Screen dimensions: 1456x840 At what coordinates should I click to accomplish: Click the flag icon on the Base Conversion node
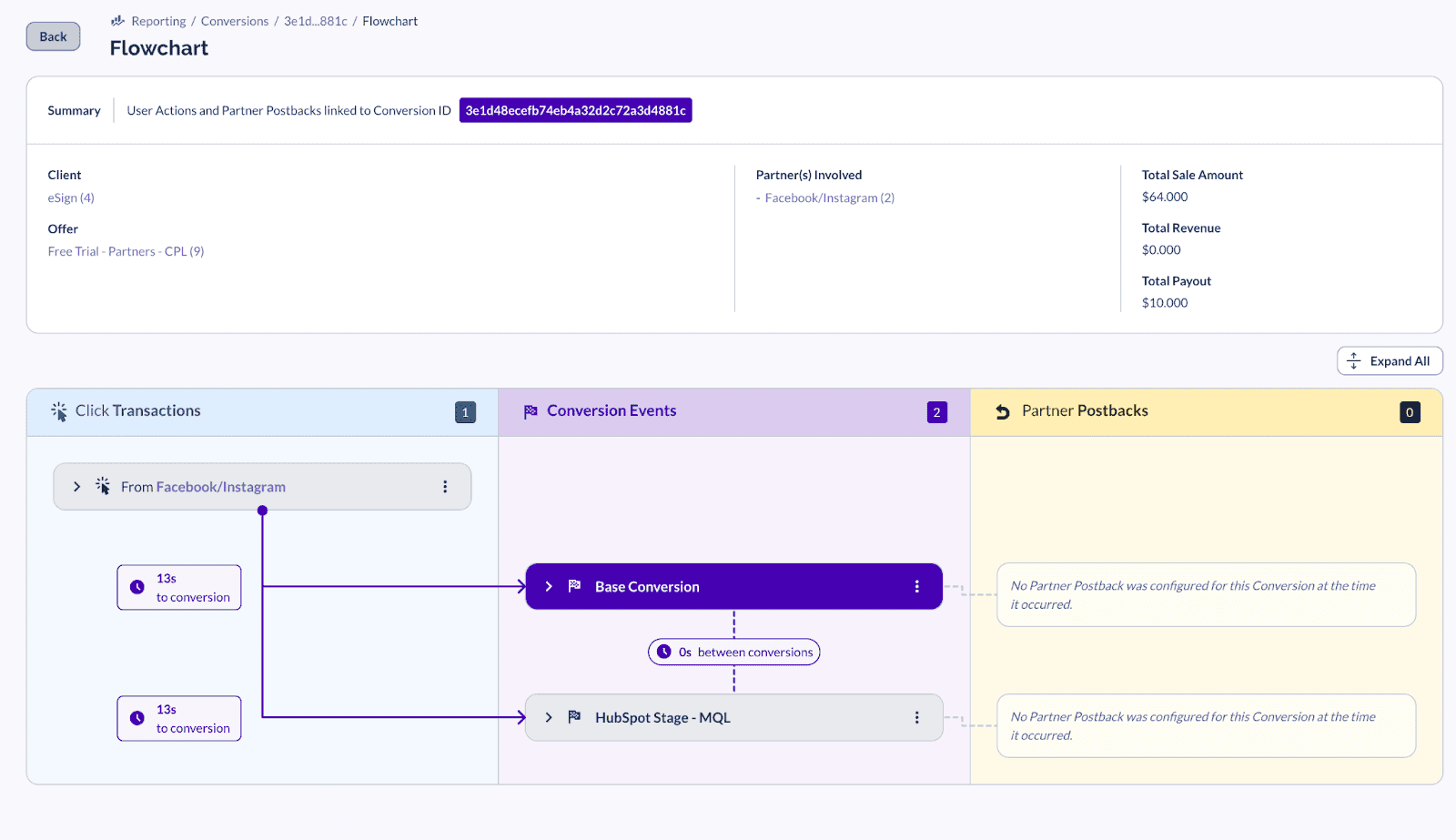(573, 586)
